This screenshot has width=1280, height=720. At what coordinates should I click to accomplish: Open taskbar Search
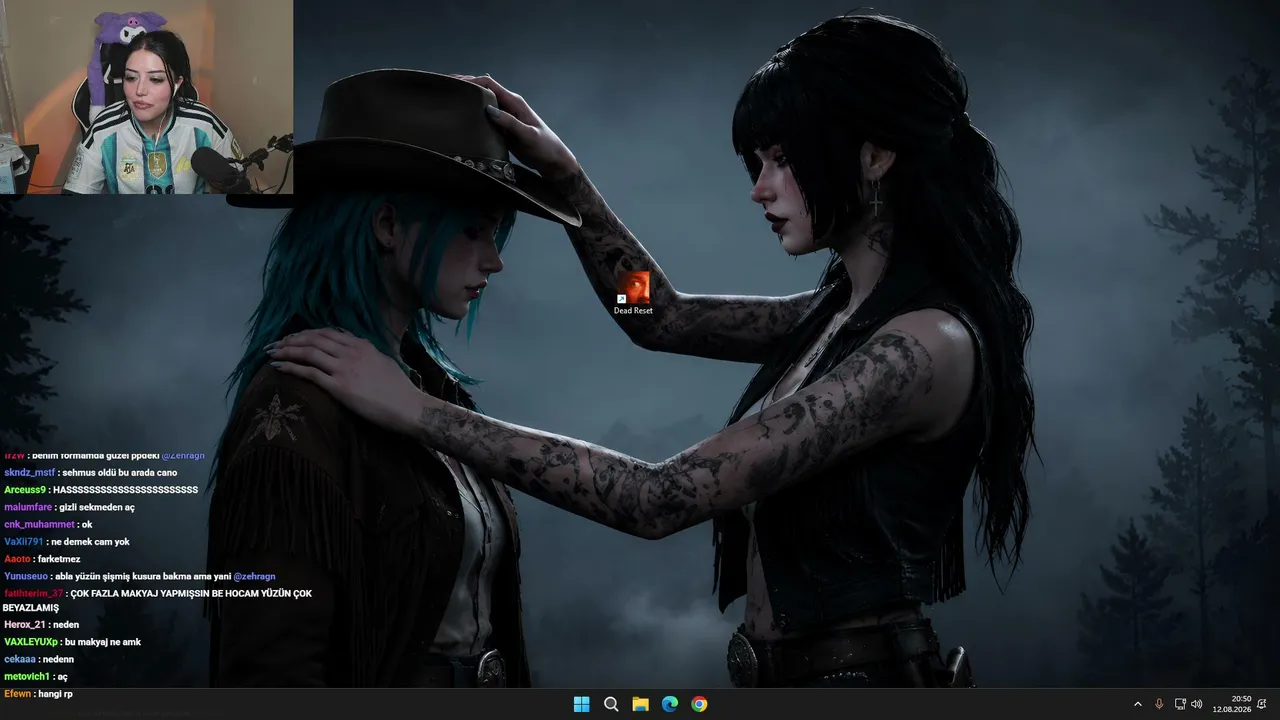click(611, 704)
